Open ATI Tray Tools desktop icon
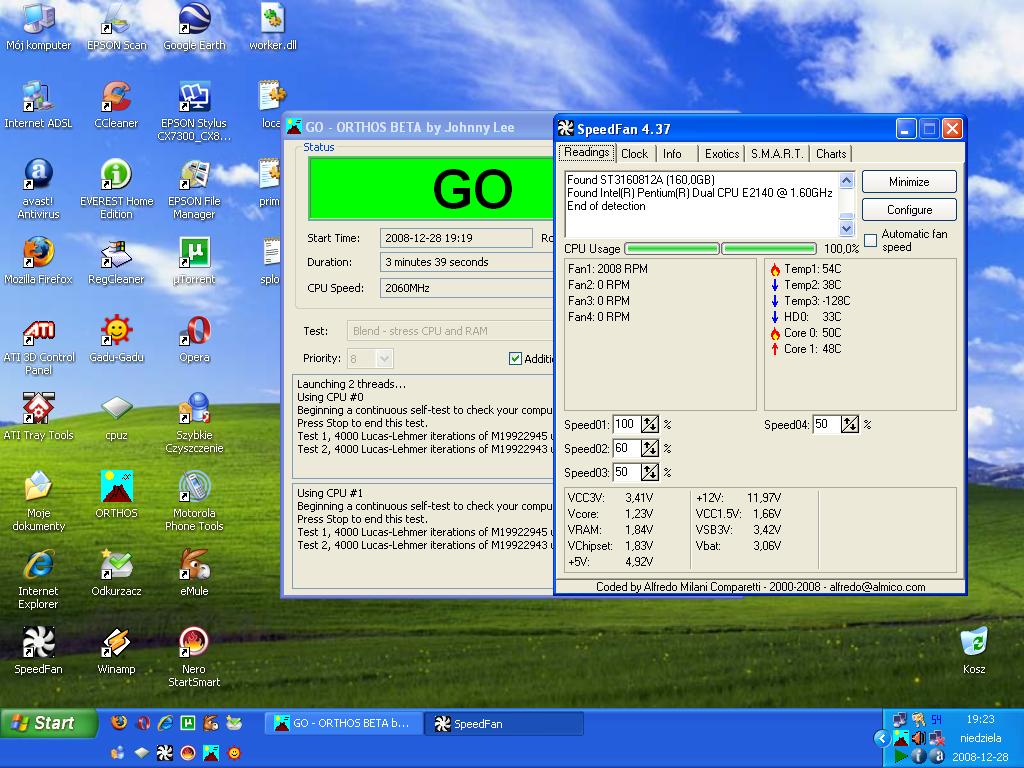 coord(39,417)
